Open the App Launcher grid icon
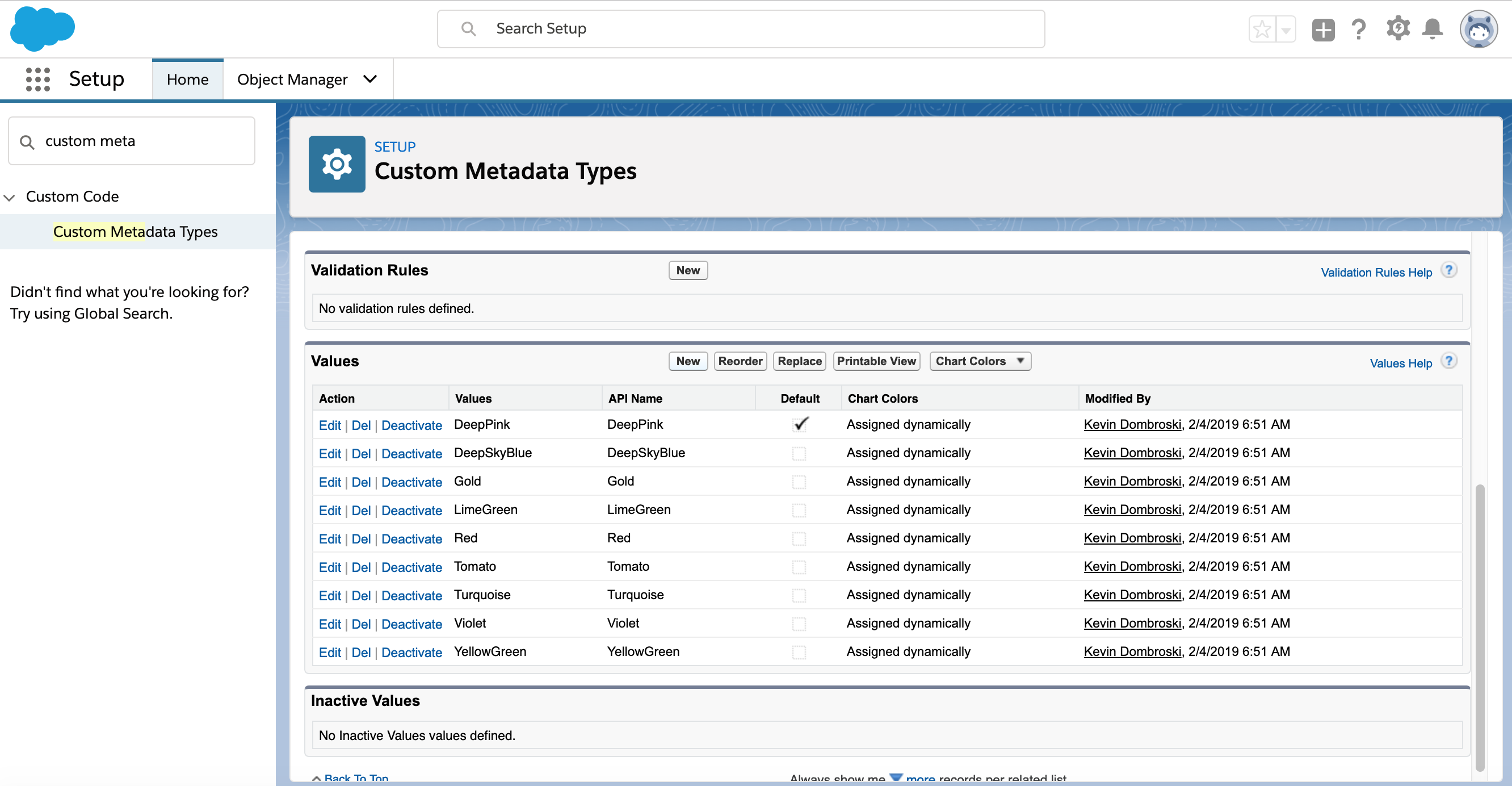Viewport: 1512px width, 786px height. [x=37, y=79]
